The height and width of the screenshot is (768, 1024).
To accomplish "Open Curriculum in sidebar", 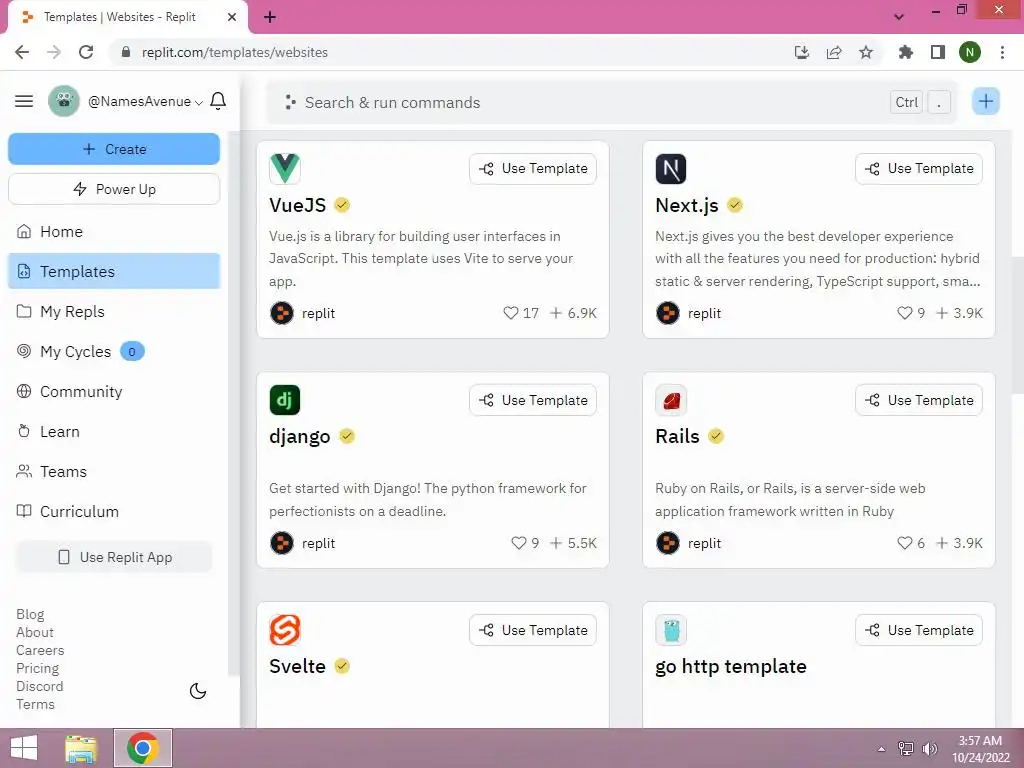I will (114, 511).
